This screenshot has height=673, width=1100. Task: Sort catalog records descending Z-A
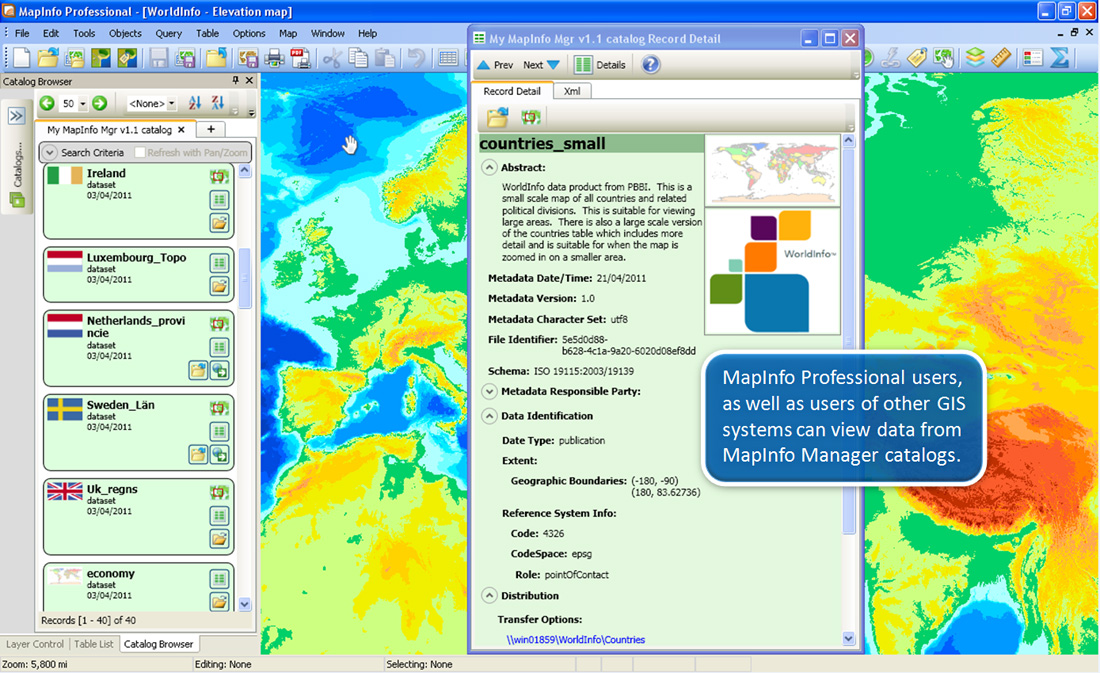coord(217,103)
